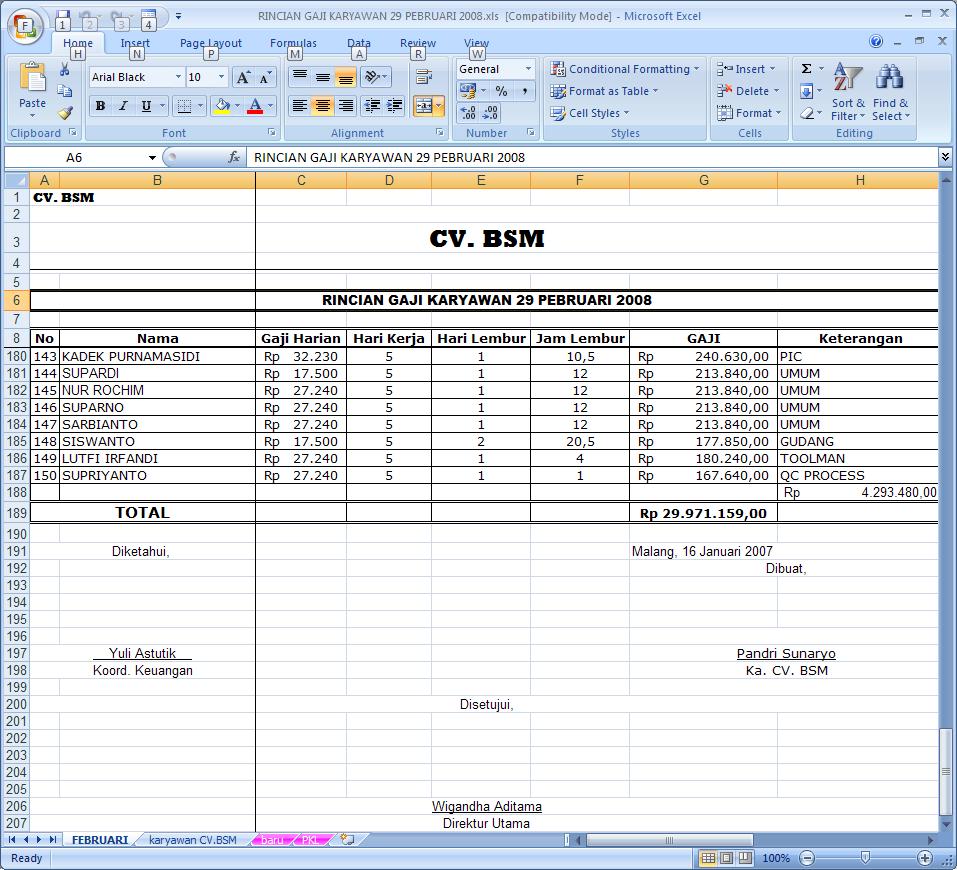Open the Formulas ribbon tab
Image resolution: width=957 pixels, height=870 pixels.
[293, 43]
